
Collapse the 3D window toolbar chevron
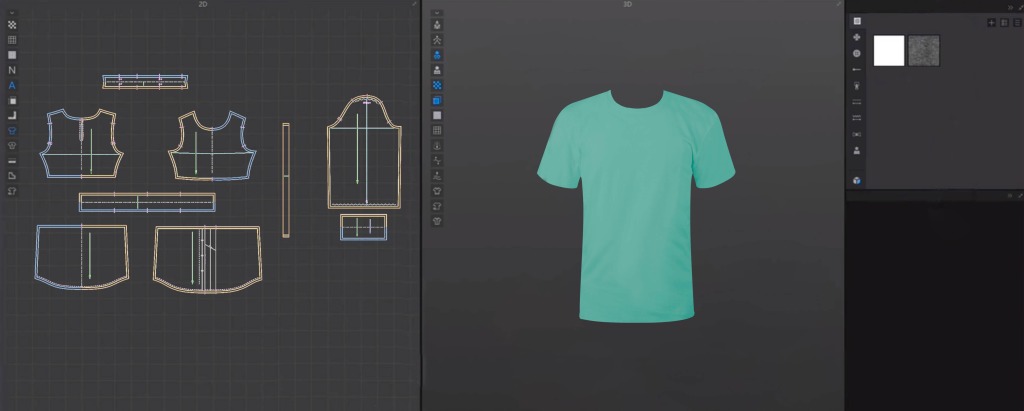click(437, 13)
